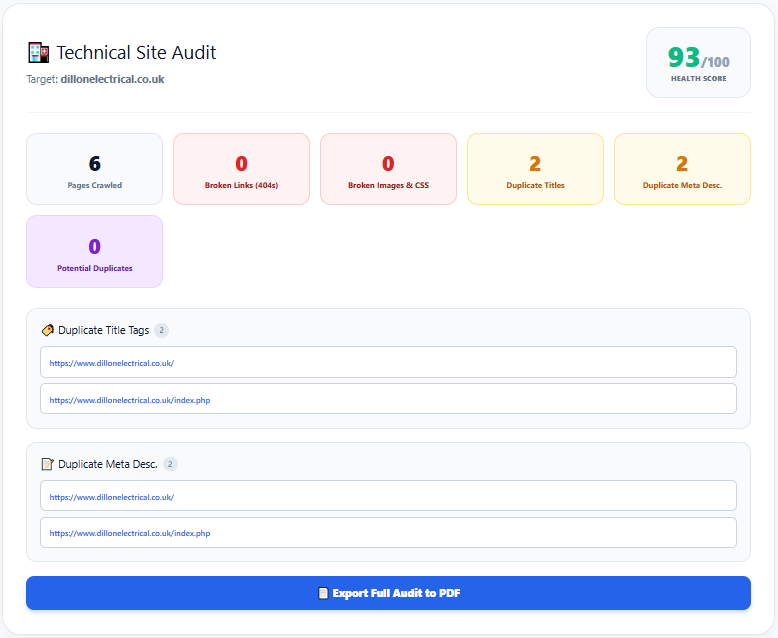
Task: Click the 93/100 Health Score box
Action: pos(698,63)
